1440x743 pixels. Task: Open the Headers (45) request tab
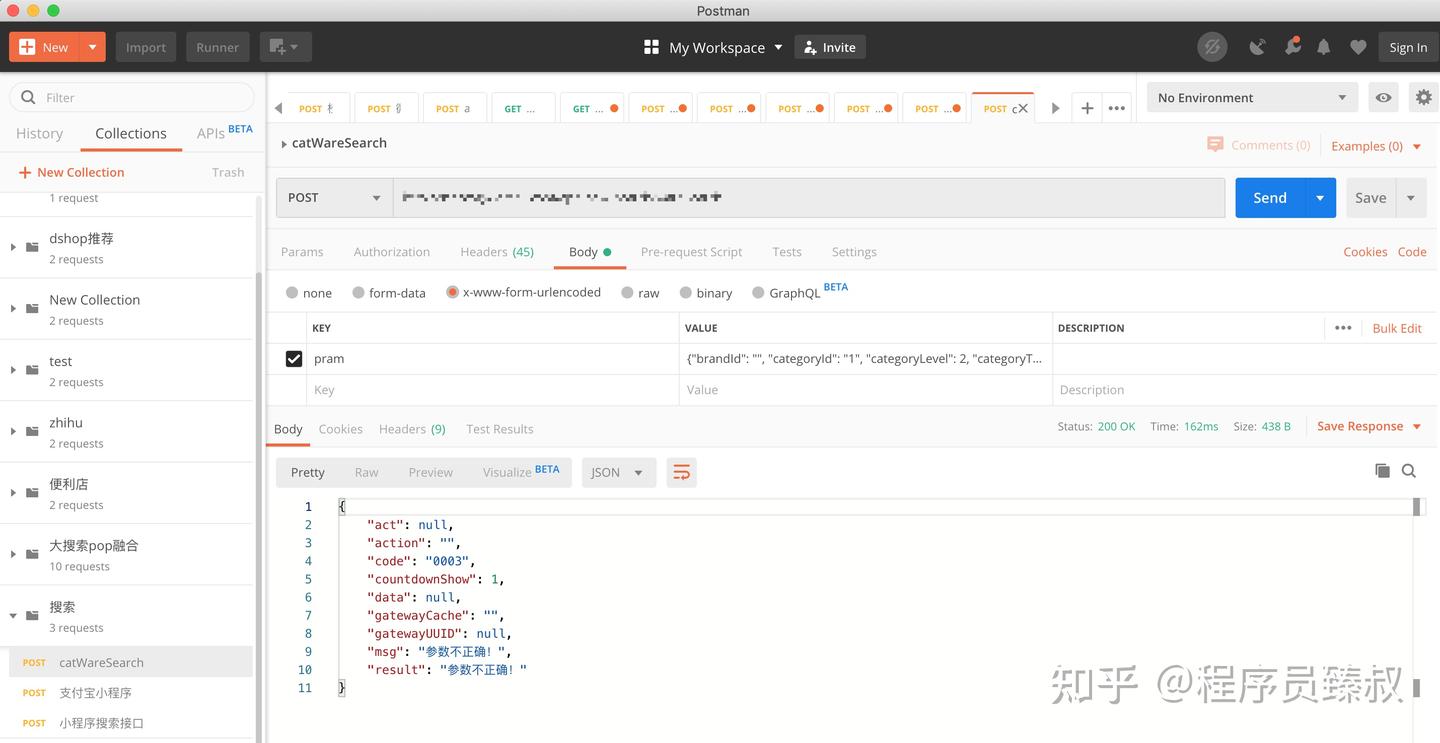[497, 252]
